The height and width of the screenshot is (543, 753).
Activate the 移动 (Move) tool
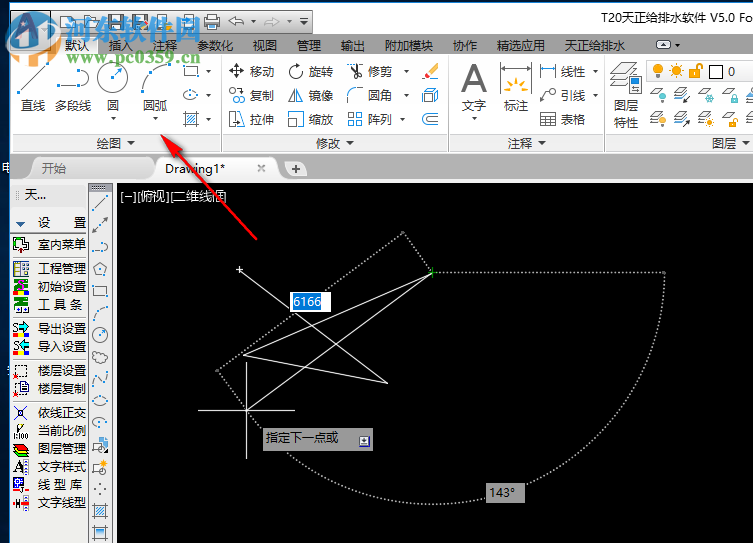[251, 71]
